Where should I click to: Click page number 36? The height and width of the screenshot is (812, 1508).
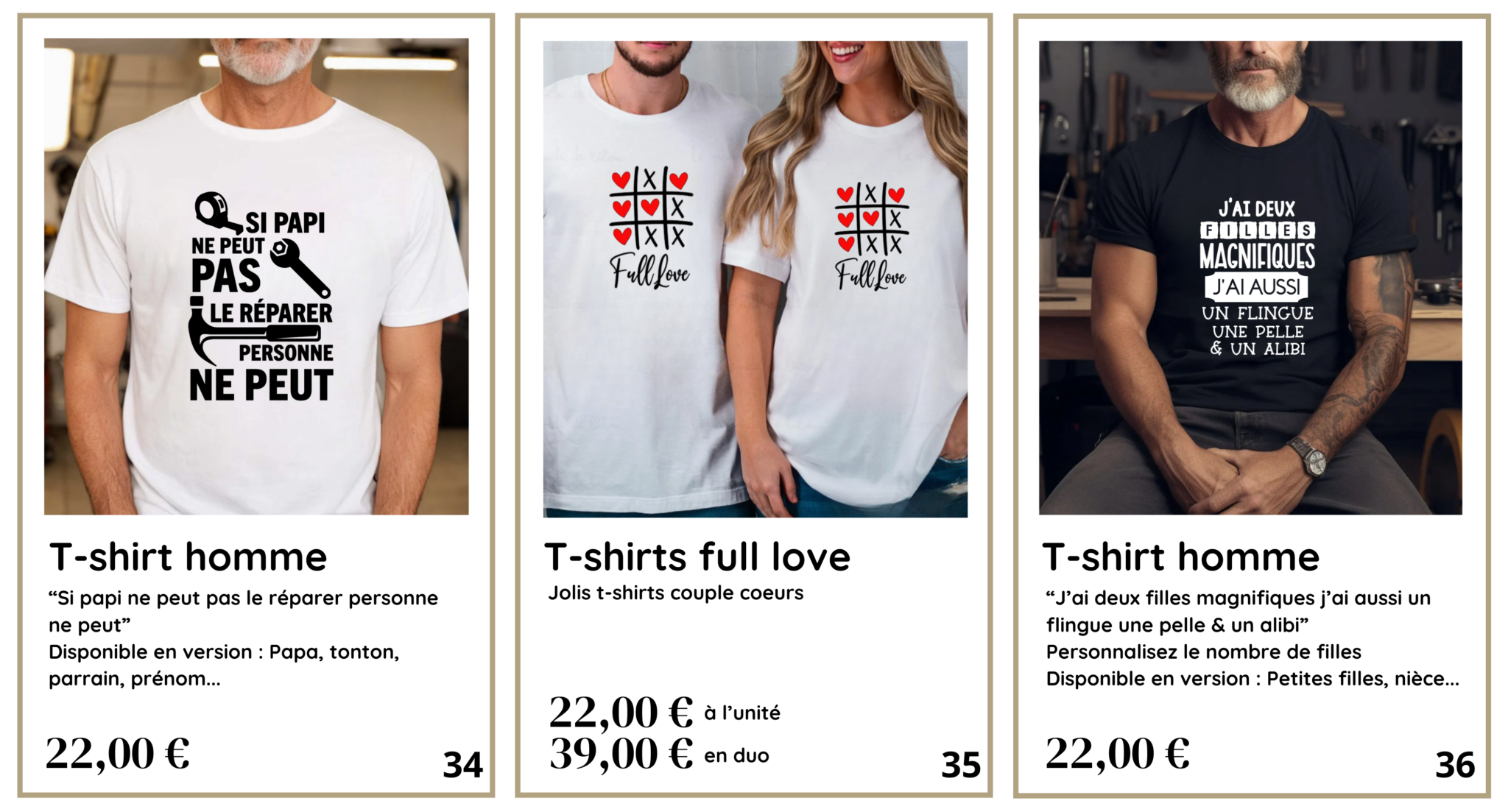click(x=1455, y=765)
